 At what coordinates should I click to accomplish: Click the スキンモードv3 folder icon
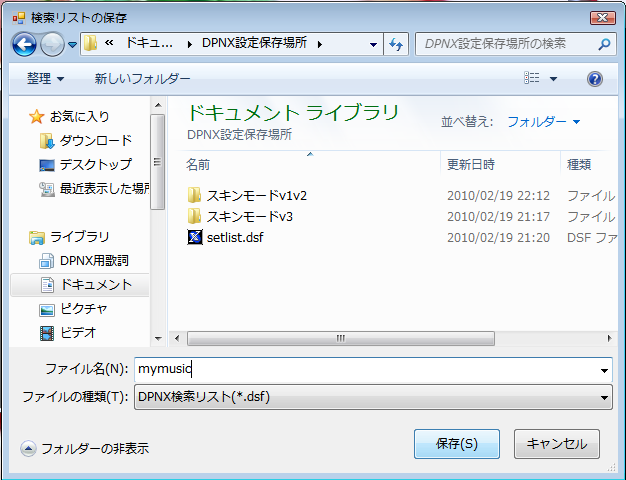194,216
